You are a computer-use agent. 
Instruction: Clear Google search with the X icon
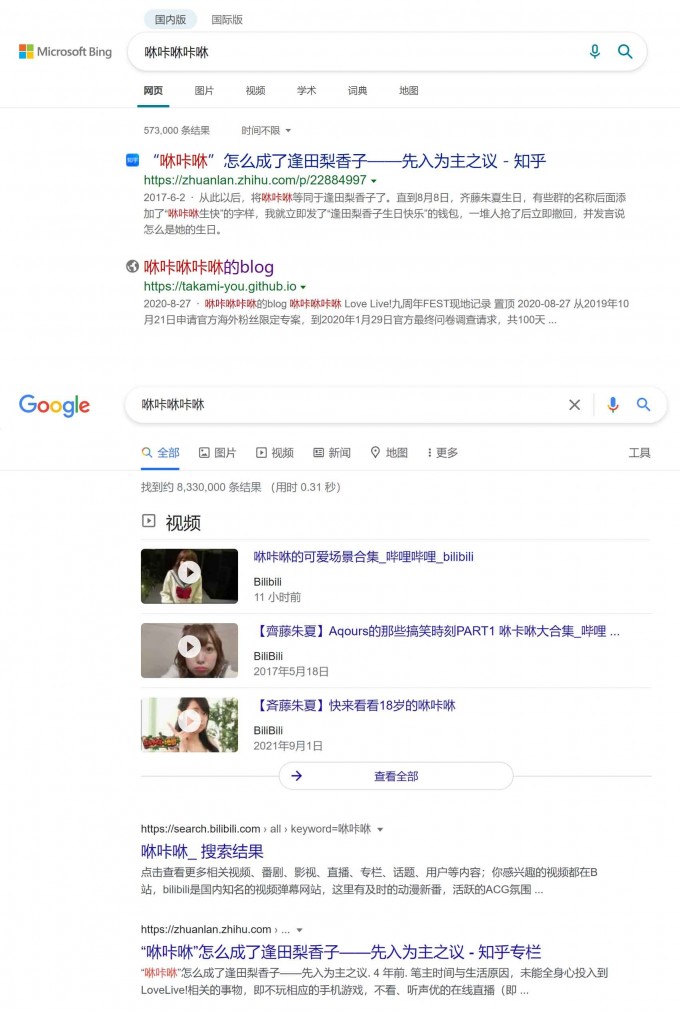574,405
